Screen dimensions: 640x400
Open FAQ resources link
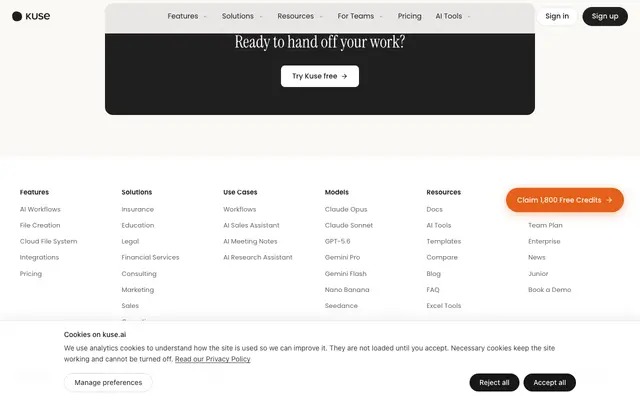coord(433,290)
